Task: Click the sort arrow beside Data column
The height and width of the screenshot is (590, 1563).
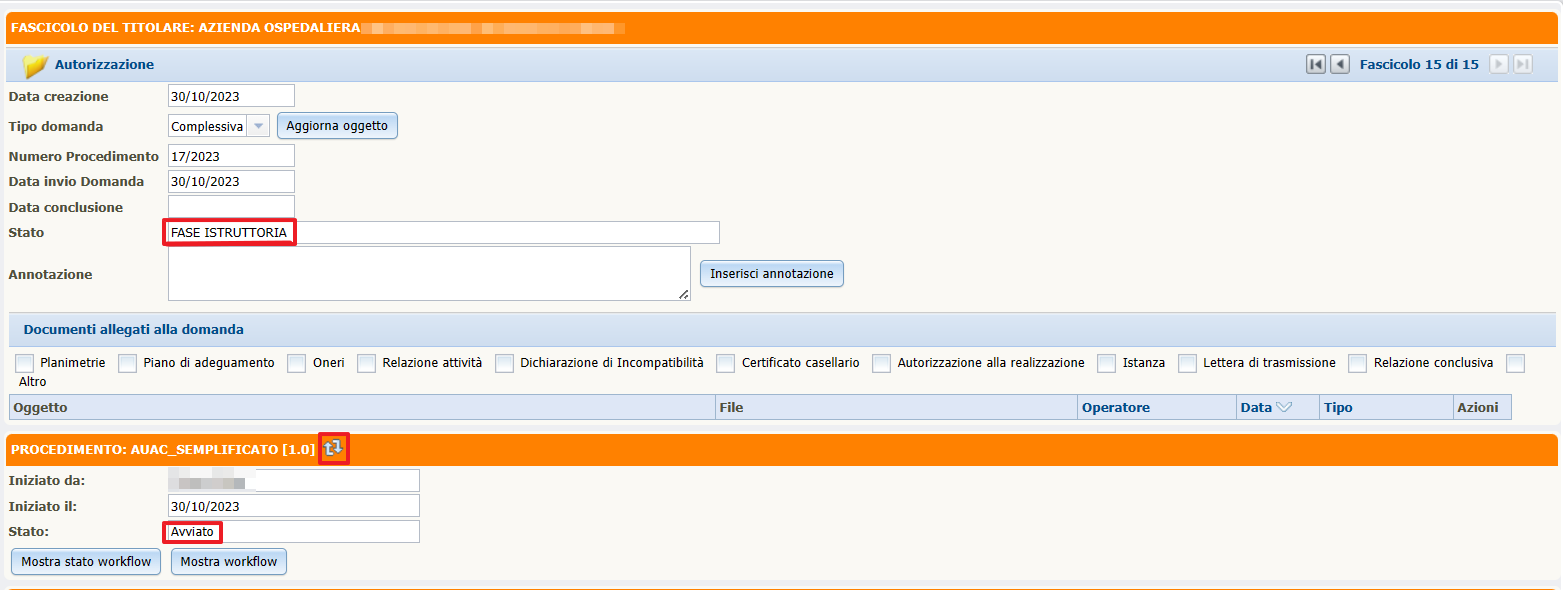Action: click(1284, 408)
